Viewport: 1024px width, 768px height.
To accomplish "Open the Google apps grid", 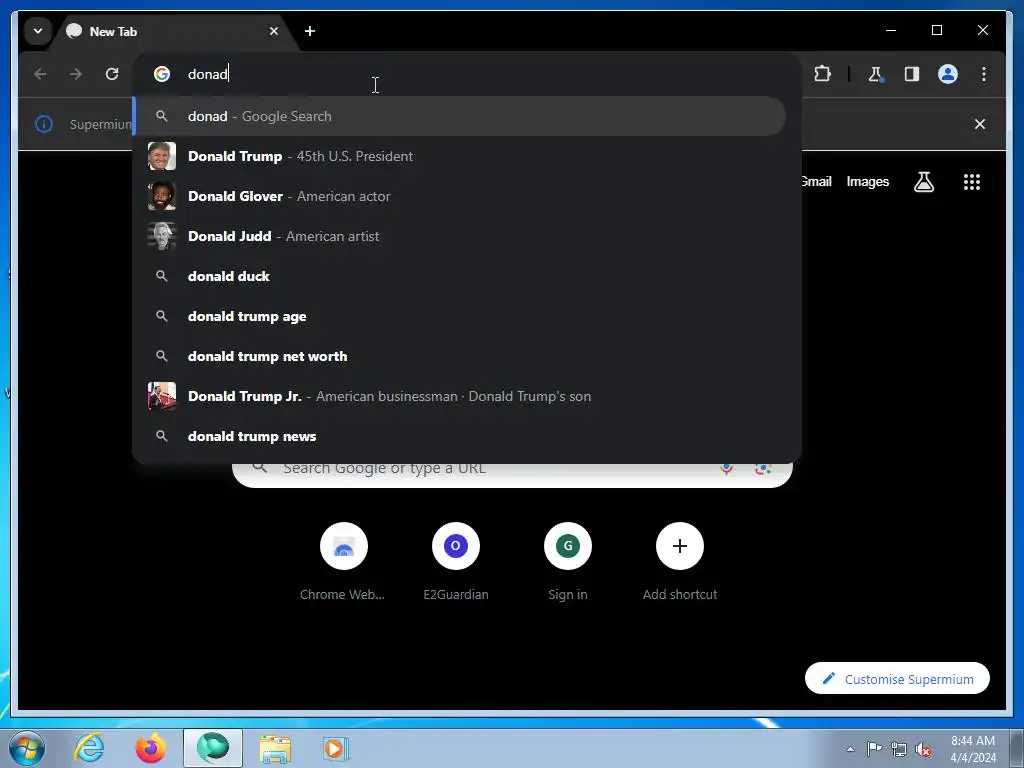I will (972, 182).
